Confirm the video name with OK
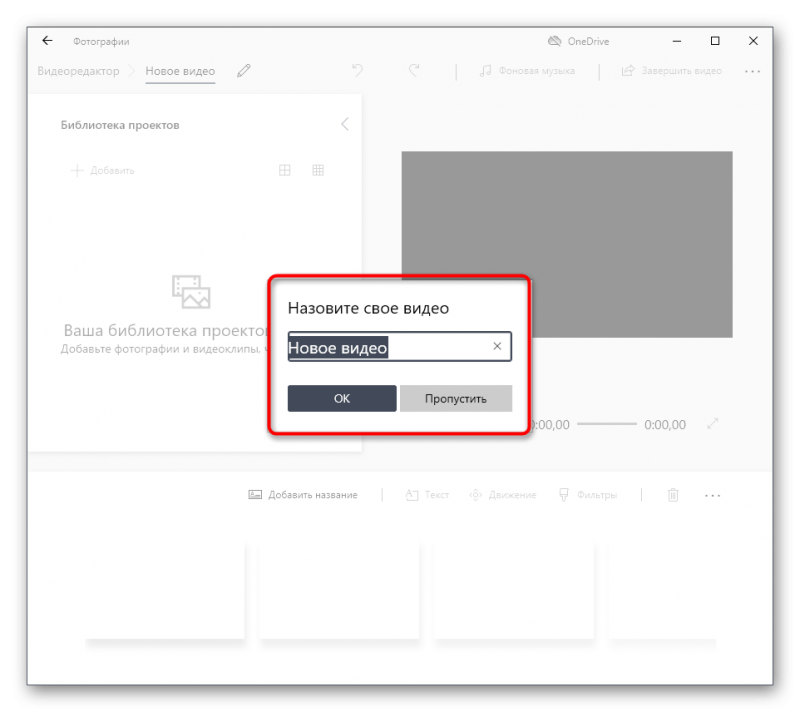Screen dimensions: 800x712 coord(342,398)
